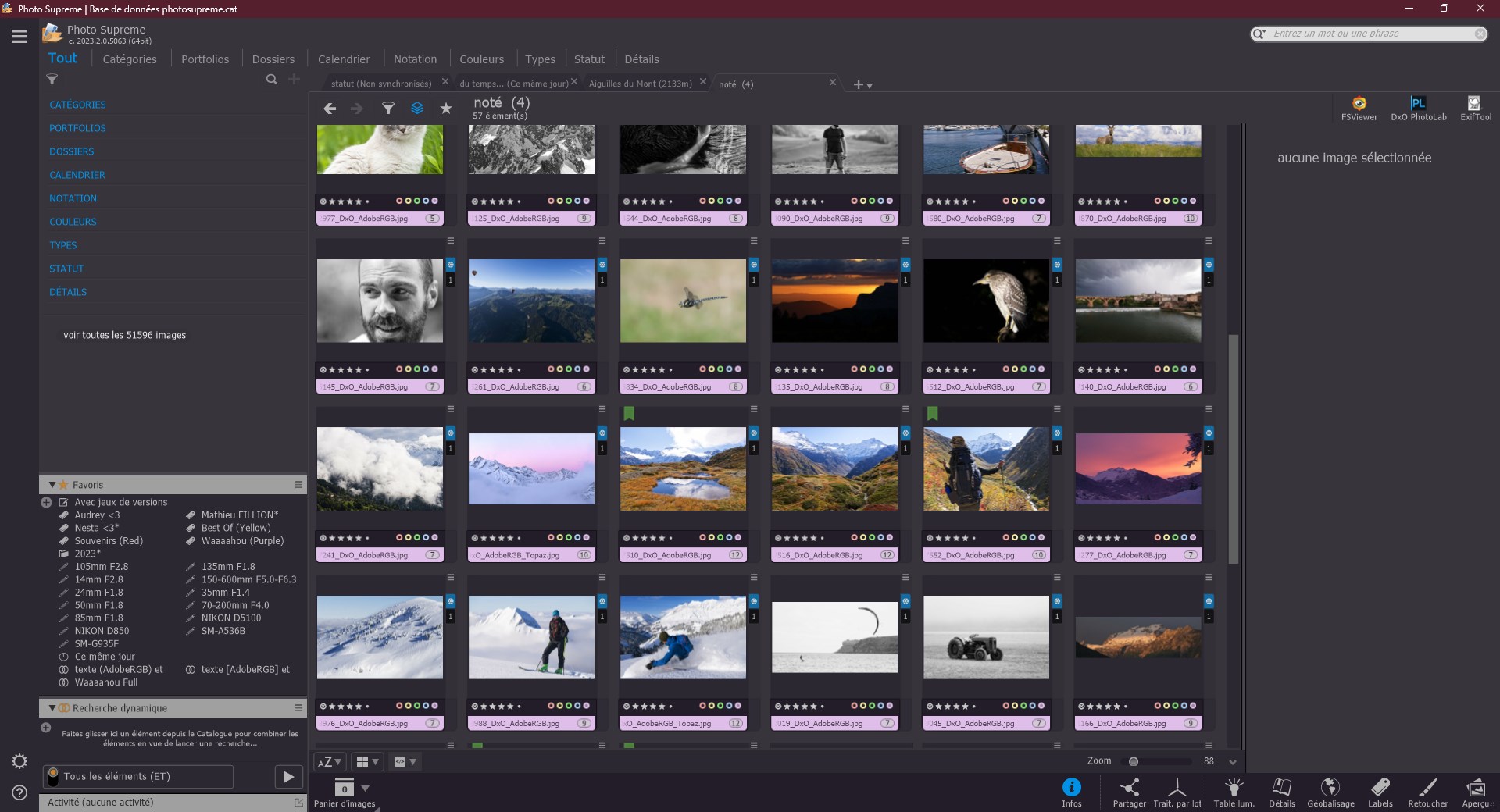This screenshot has width=1500, height=812.
Task: Expand the zoom options chevron
Action: click(x=1233, y=762)
